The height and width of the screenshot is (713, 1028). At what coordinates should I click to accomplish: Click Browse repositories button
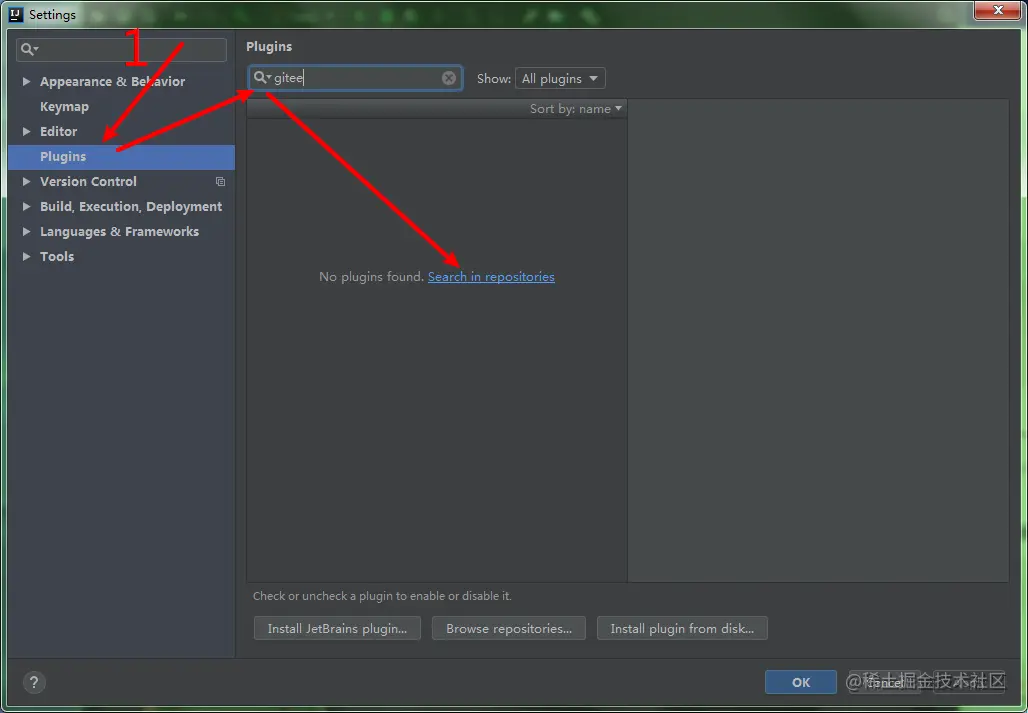click(x=509, y=628)
